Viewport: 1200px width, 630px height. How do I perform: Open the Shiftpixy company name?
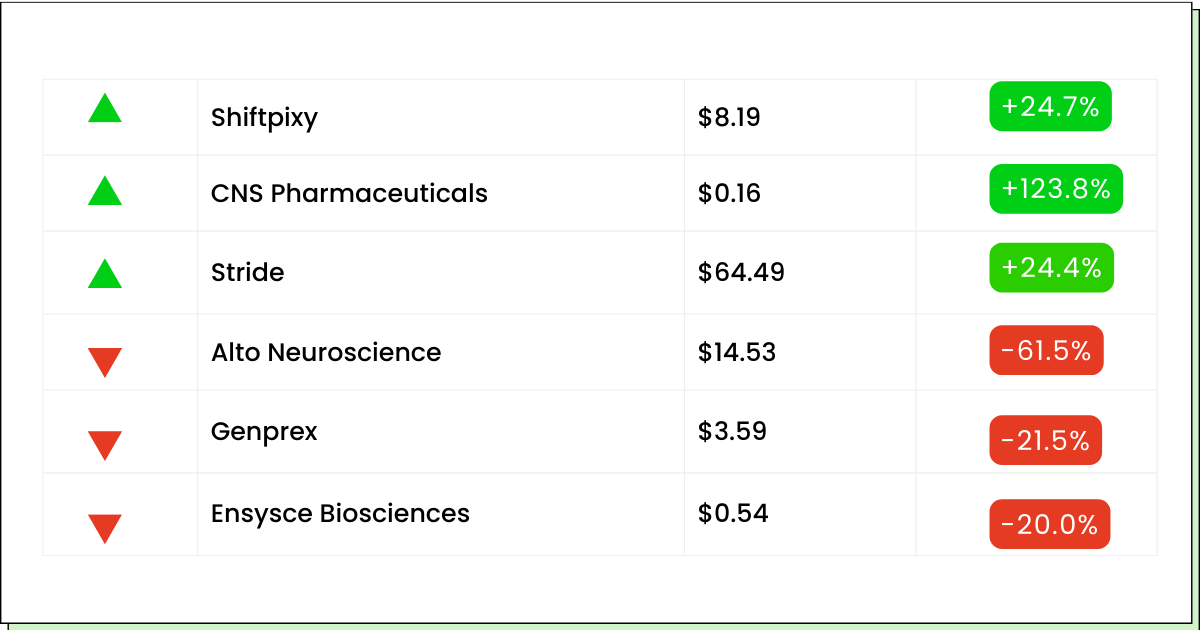(x=264, y=118)
